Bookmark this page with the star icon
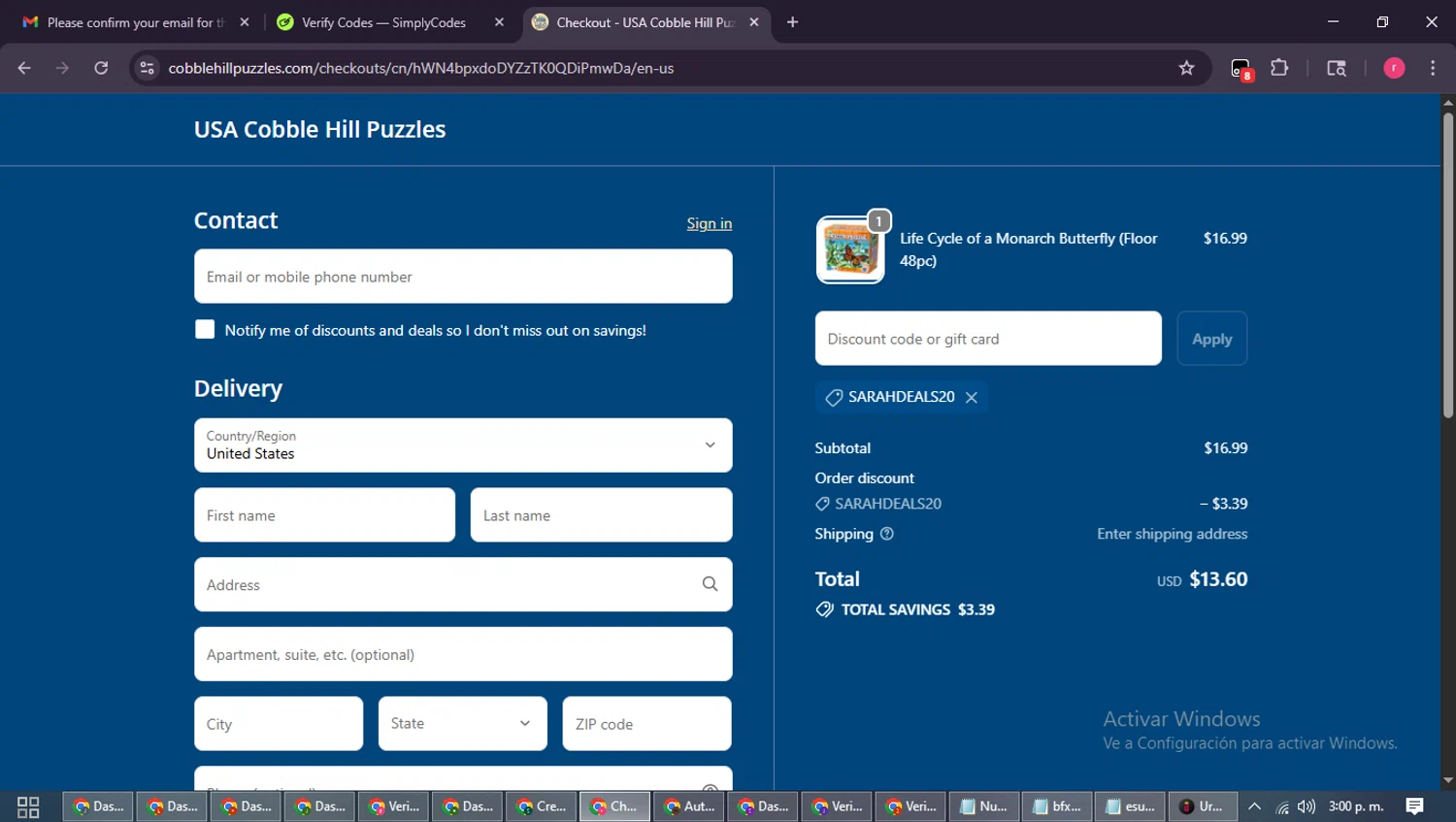Screen dimensions: 1456x822 (1186, 68)
